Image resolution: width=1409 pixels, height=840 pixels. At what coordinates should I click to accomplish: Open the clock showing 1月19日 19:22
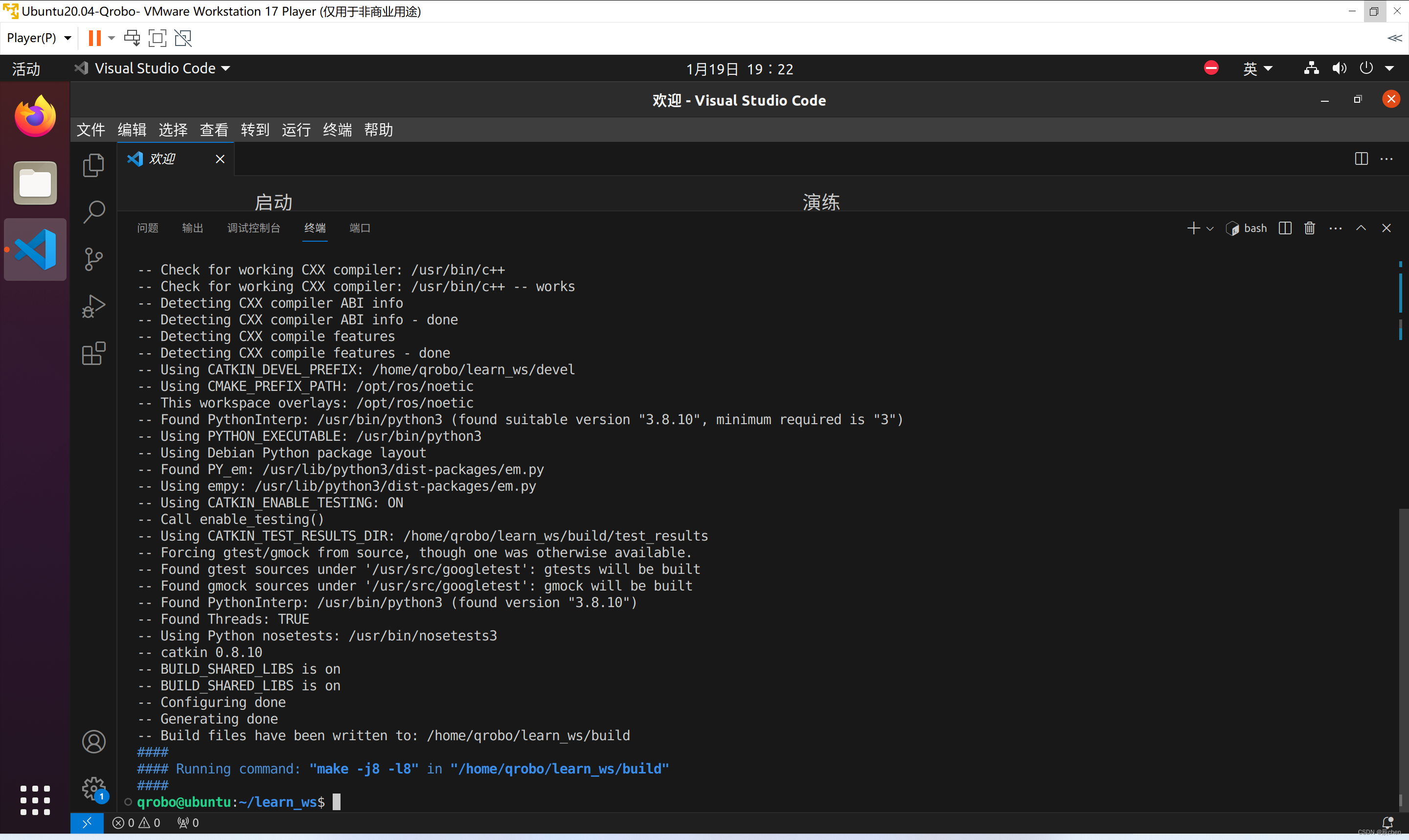[x=740, y=68]
